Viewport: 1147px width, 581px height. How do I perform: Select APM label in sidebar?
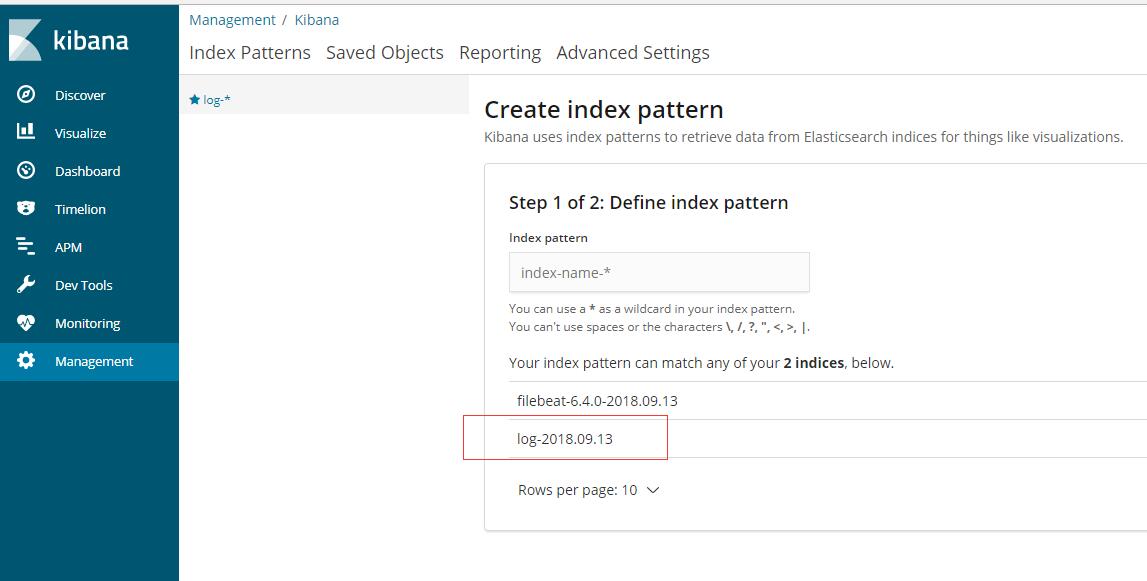pos(68,247)
